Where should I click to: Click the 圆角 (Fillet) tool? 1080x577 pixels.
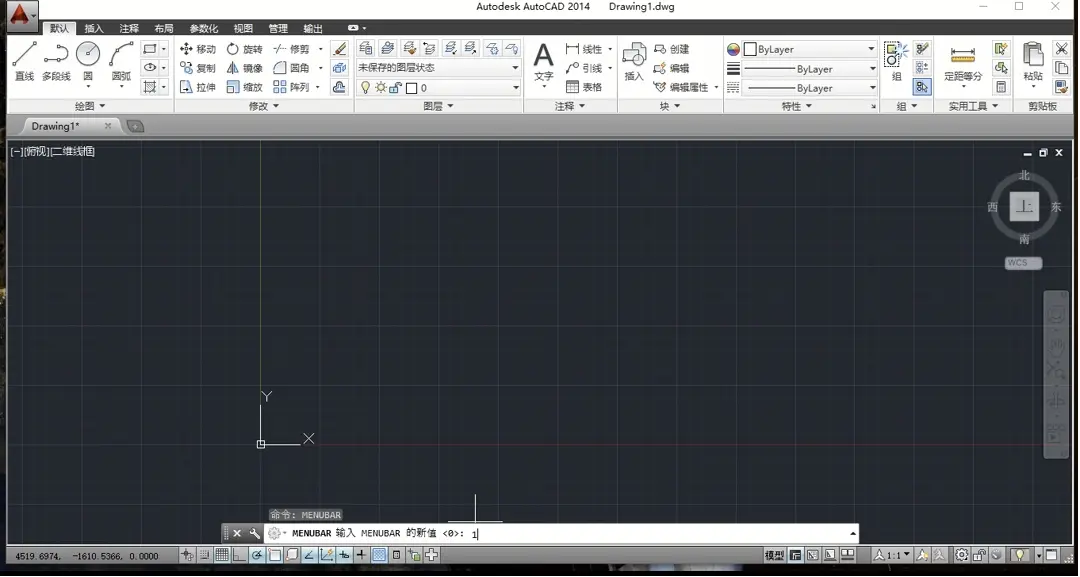click(291, 68)
